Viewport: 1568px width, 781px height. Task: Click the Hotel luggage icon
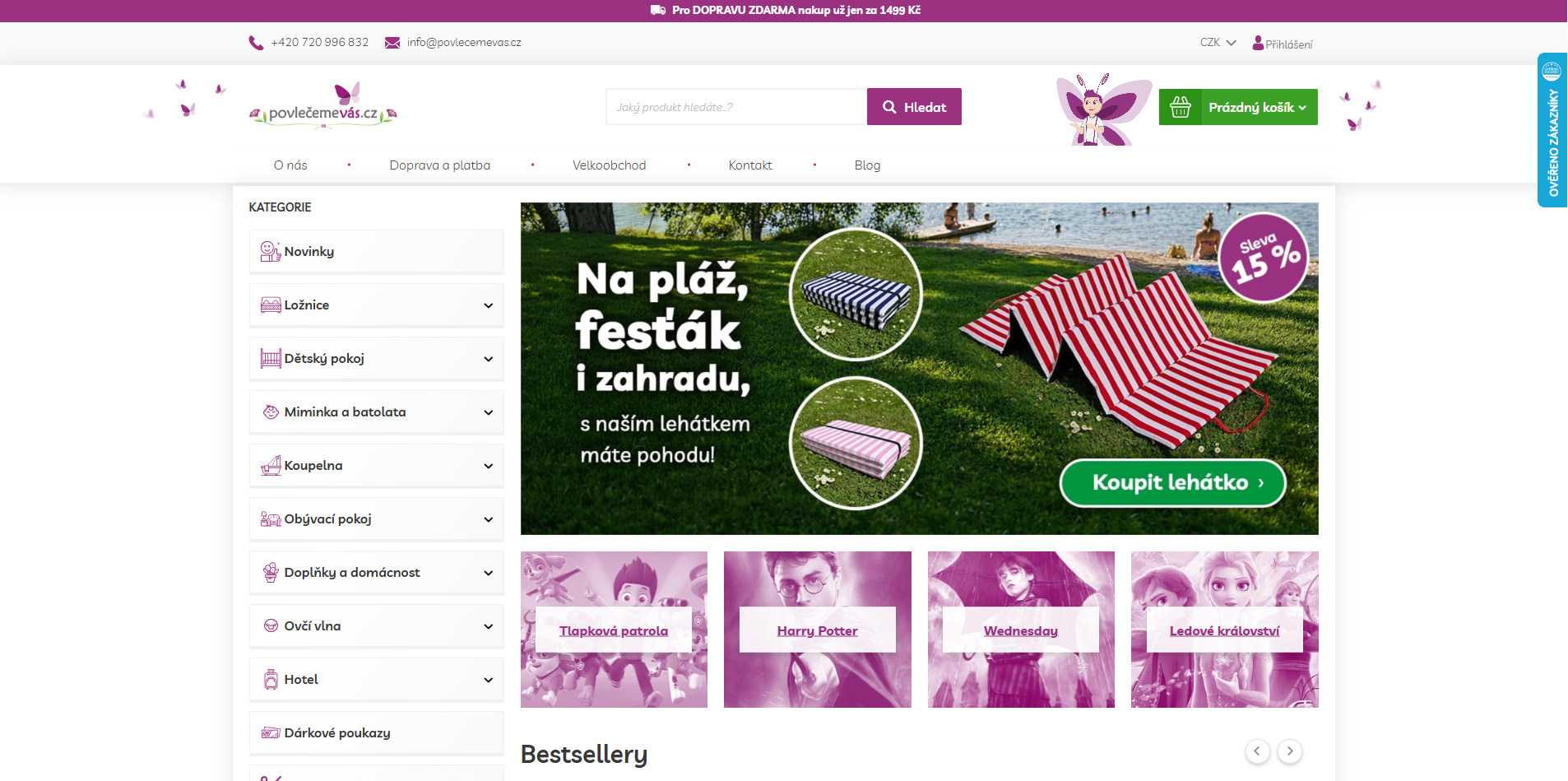271,680
